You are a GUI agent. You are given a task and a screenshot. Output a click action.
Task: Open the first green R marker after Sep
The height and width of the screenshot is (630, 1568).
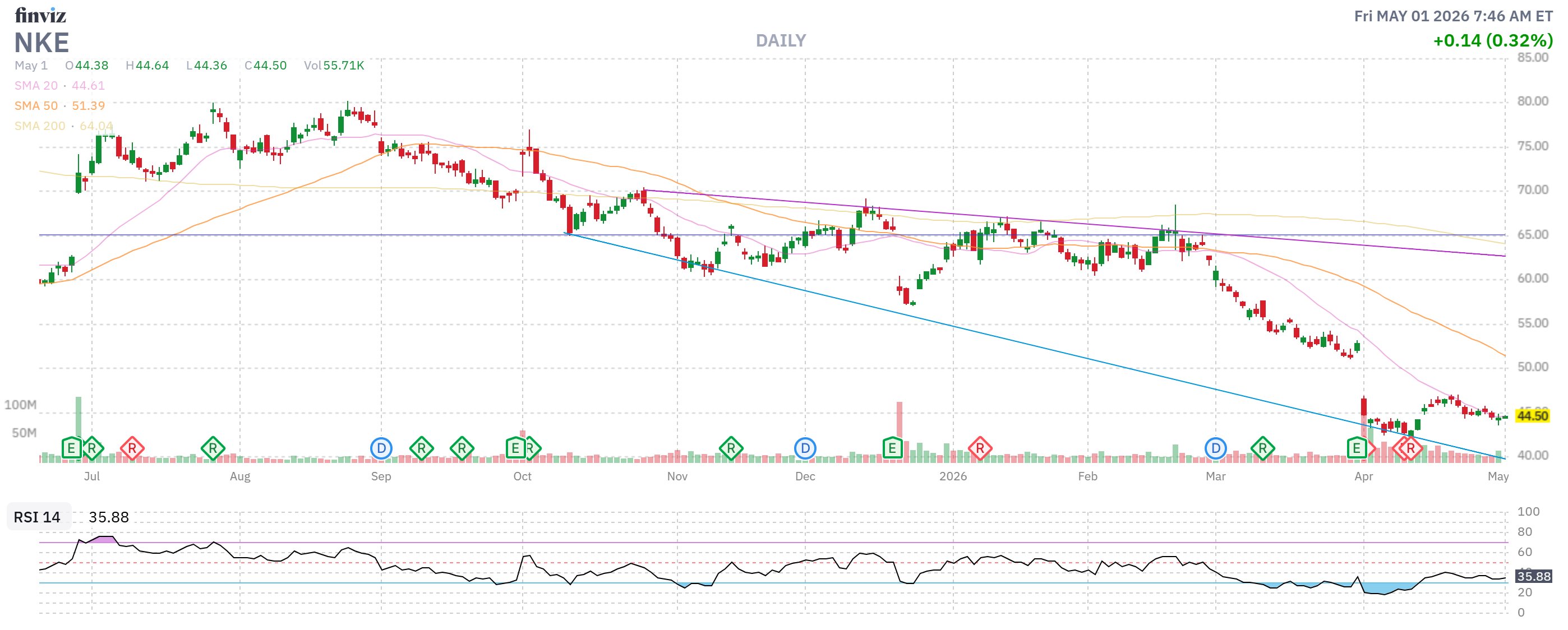[421, 449]
